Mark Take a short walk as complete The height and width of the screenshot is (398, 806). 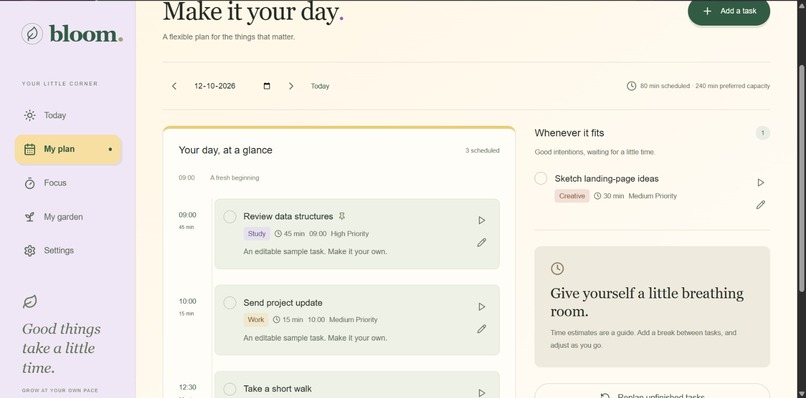click(x=230, y=389)
